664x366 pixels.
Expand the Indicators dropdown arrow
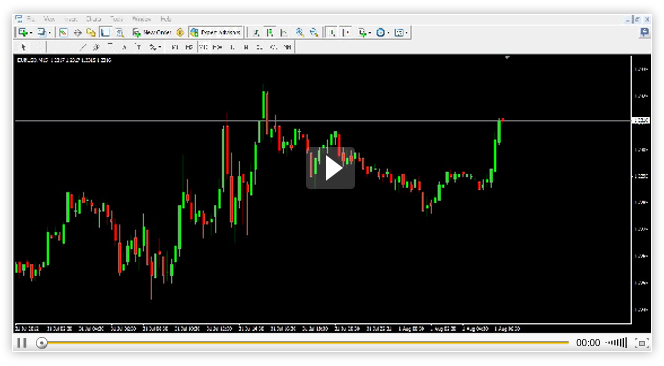click(370, 33)
